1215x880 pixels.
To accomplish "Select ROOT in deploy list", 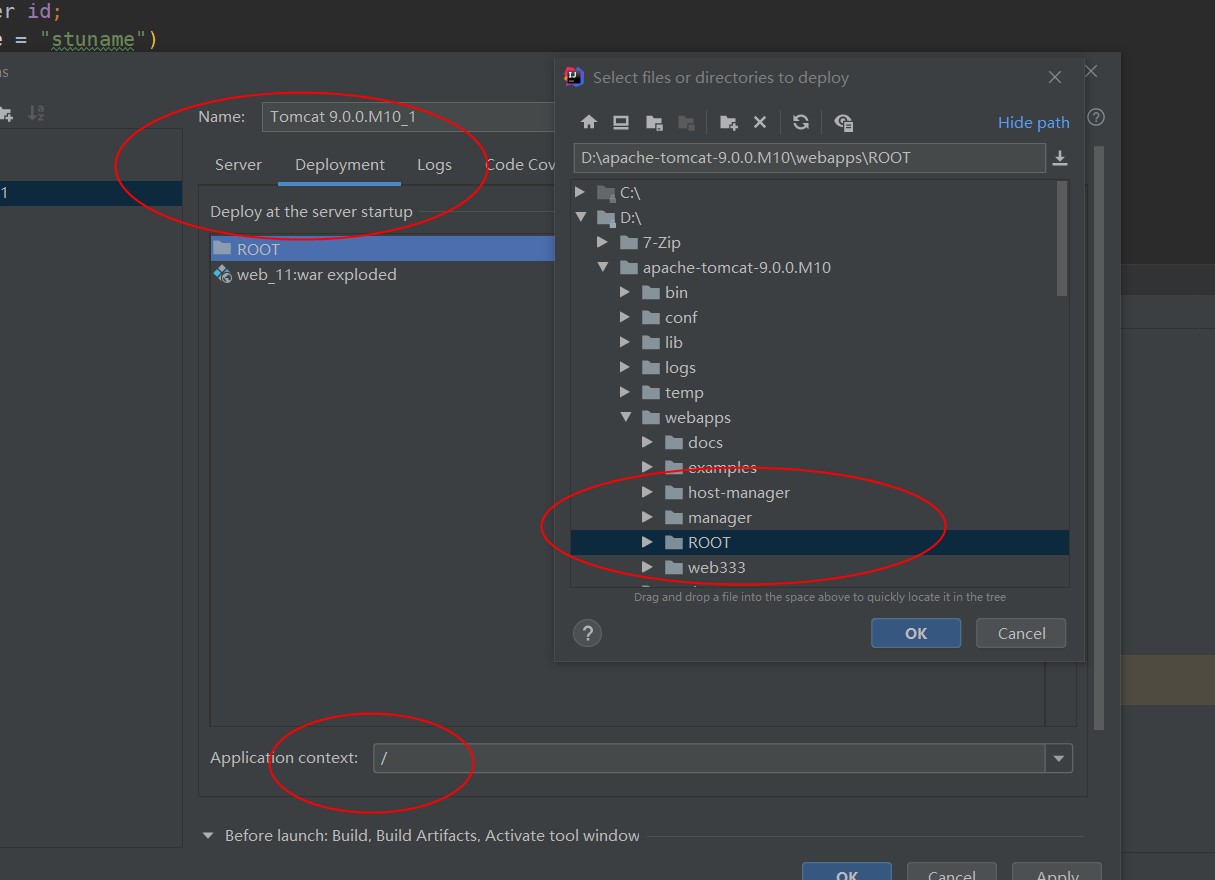I will [x=383, y=249].
